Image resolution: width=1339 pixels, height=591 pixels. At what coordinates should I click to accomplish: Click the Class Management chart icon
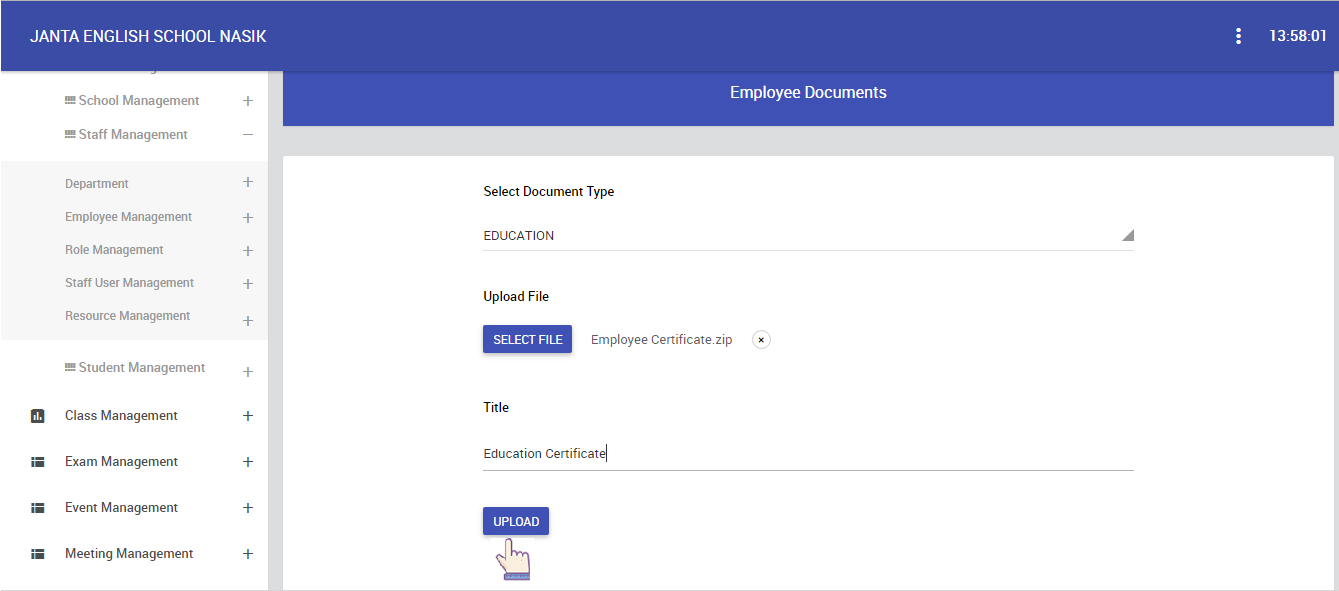click(x=38, y=416)
